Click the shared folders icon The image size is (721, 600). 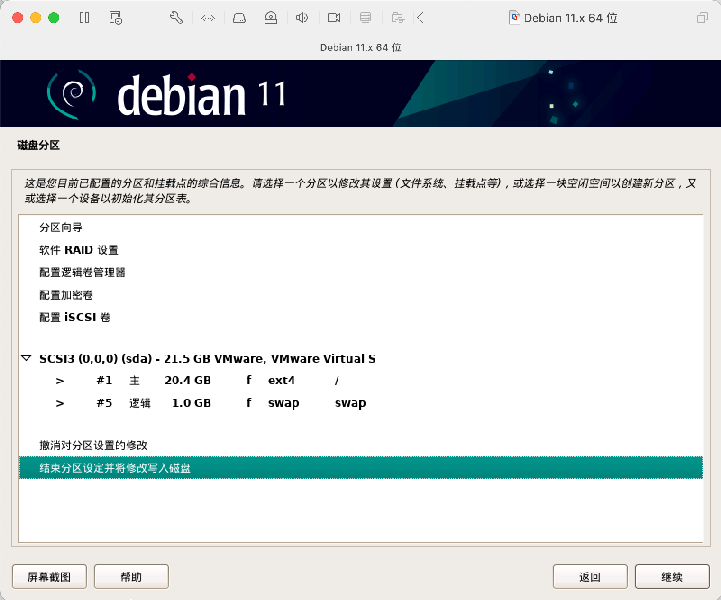398,18
